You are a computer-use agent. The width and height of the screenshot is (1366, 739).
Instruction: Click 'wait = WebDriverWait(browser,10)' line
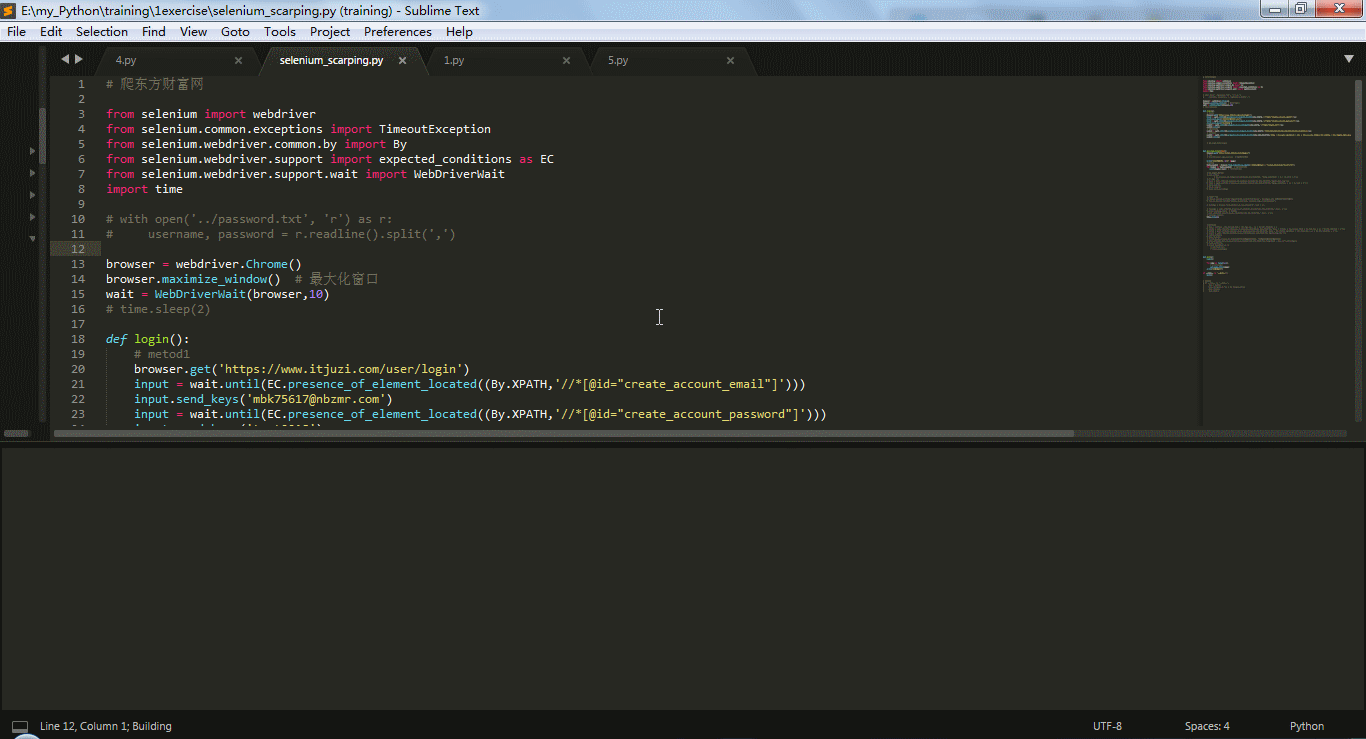(x=218, y=294)
